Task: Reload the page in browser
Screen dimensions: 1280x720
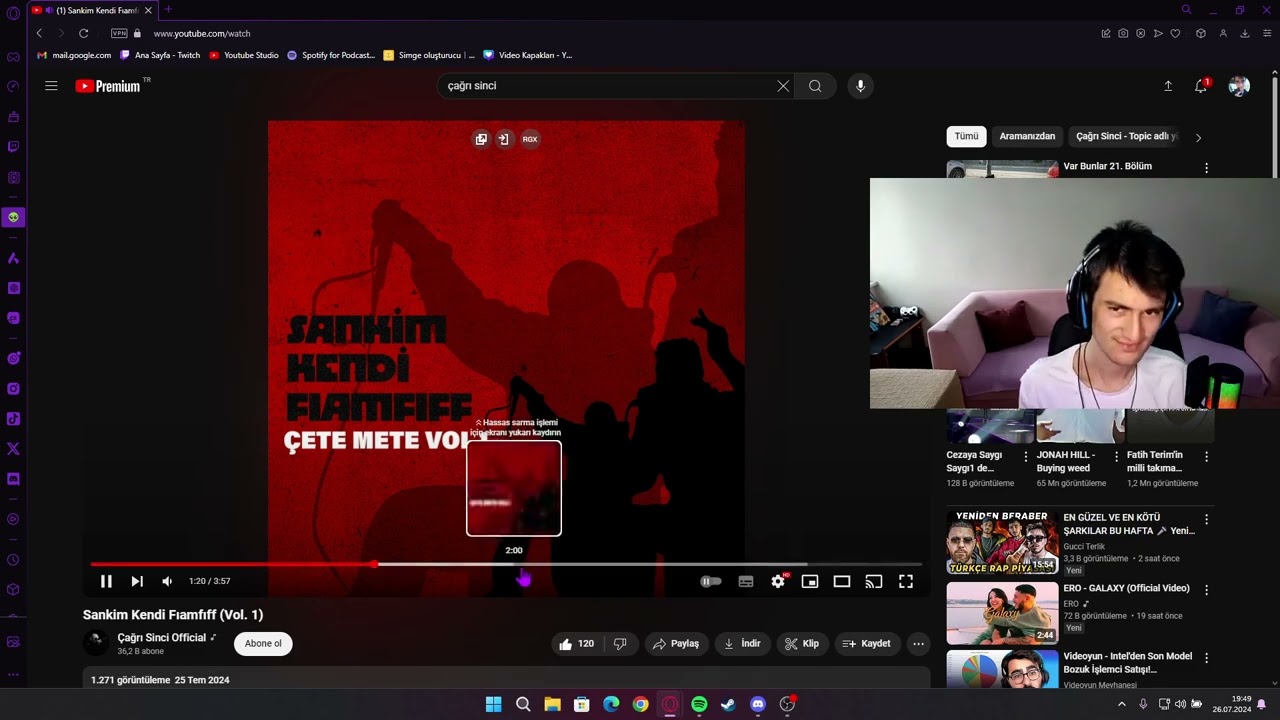Action: click(x=83, y=33)
